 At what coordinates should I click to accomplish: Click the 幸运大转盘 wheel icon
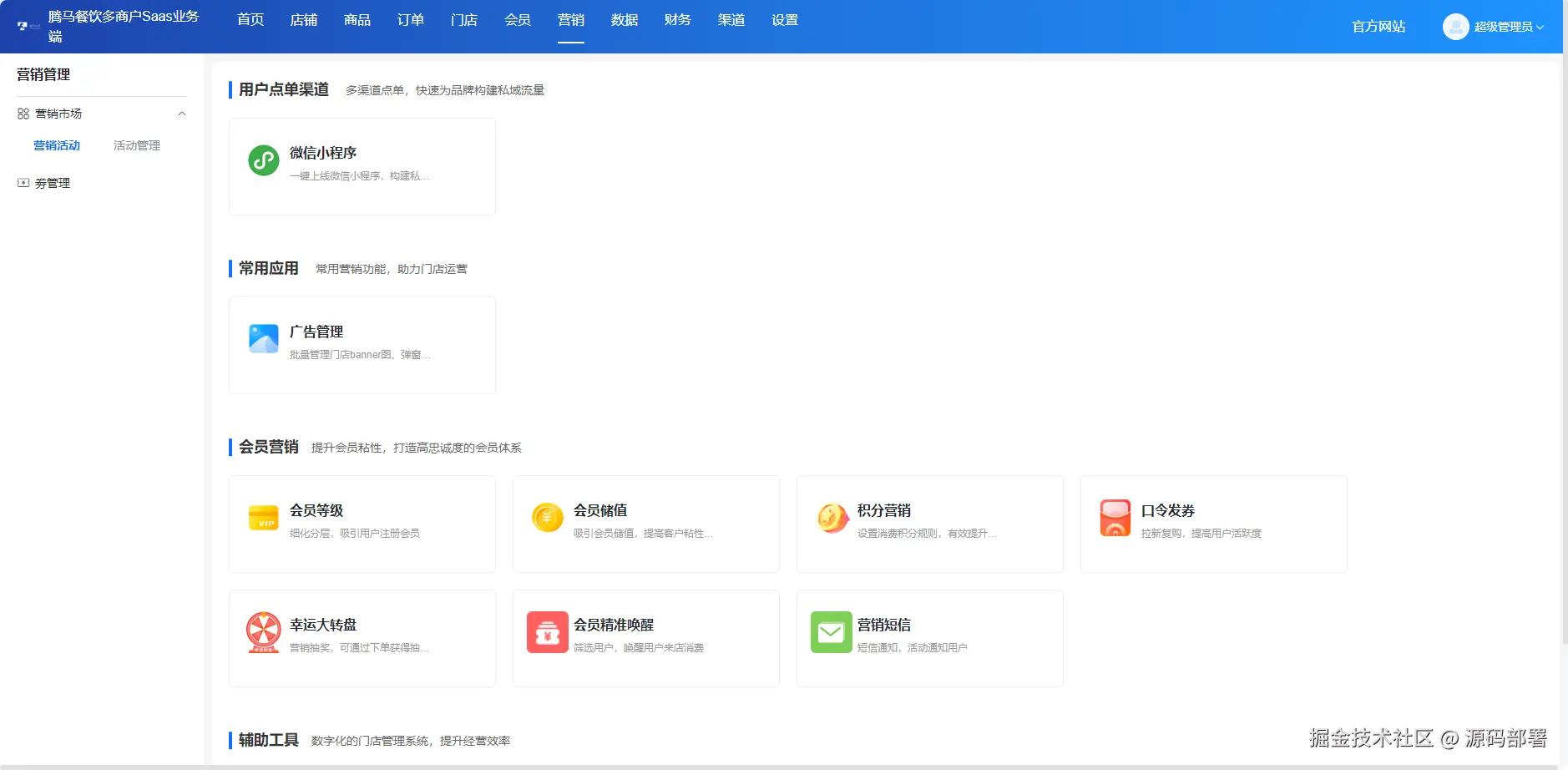pyautogui.click(x=264, y=632)
